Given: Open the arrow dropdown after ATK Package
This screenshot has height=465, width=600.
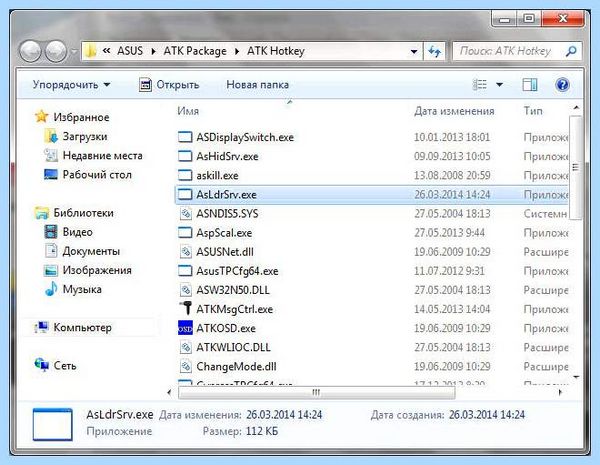Looking at the screenshot, I should point(237,51).
